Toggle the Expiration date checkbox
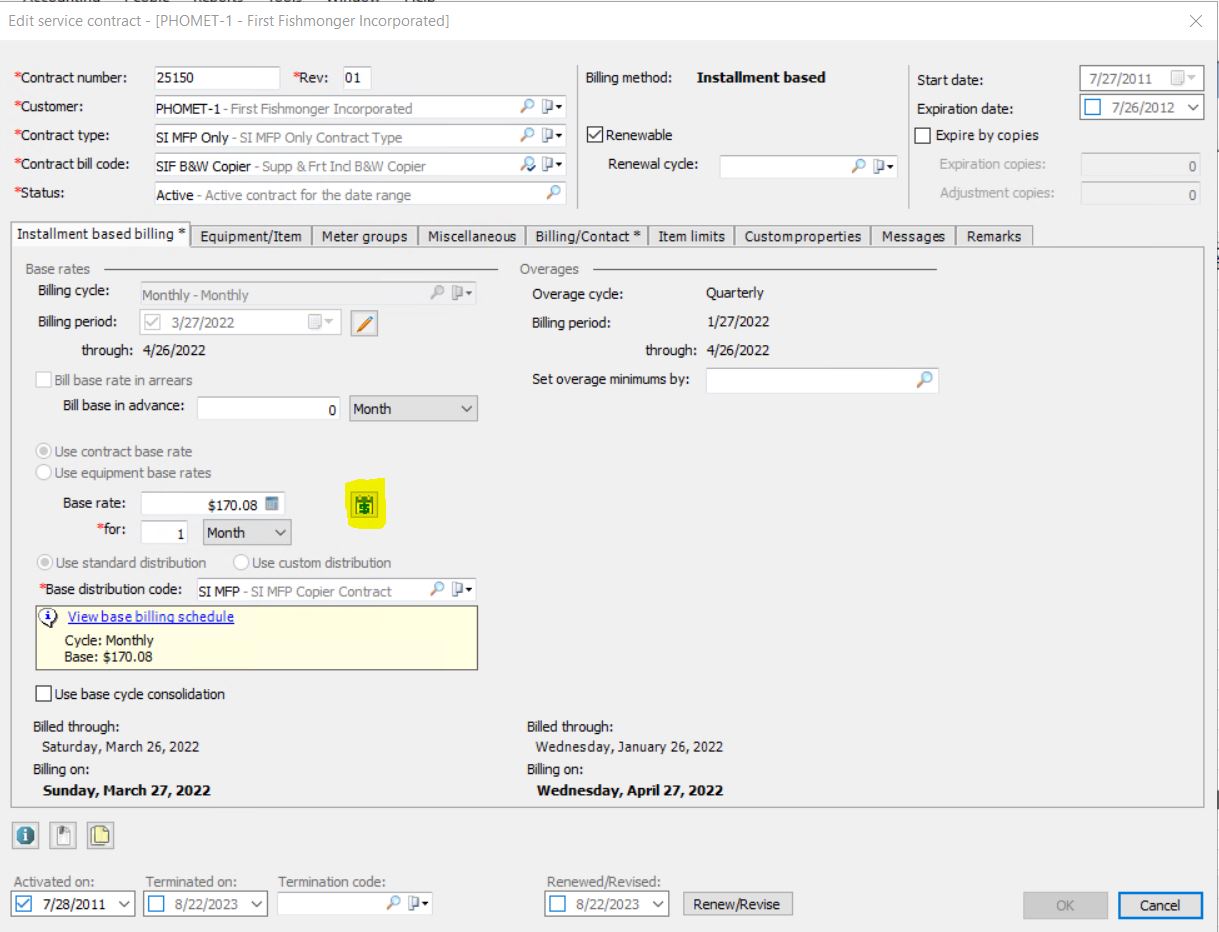The width and height of the screenshot is (1219, 932). pos(1092,107)
